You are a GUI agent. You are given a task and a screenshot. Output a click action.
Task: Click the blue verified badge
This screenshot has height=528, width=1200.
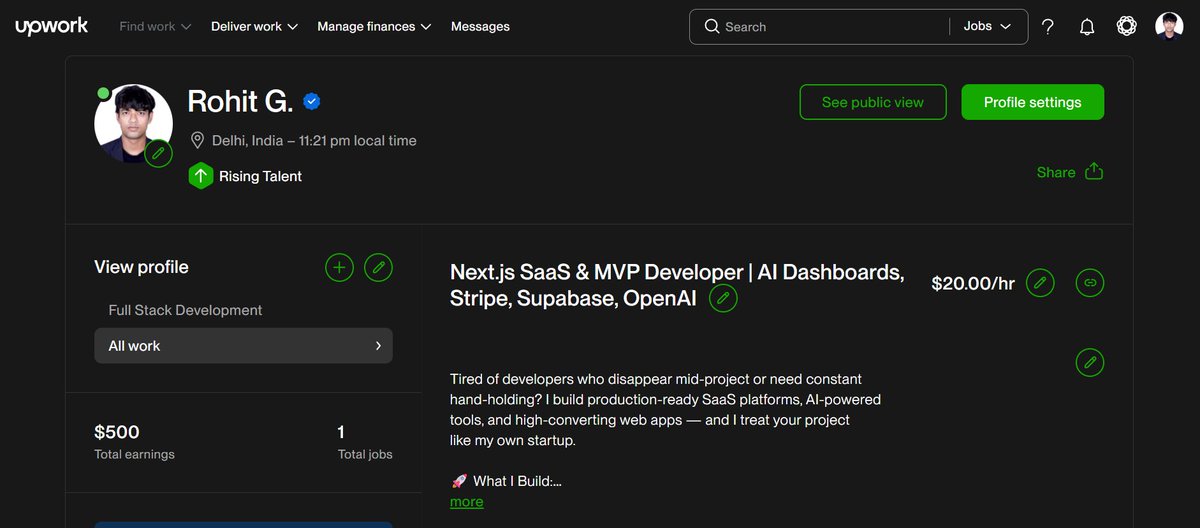coord(312,102)
